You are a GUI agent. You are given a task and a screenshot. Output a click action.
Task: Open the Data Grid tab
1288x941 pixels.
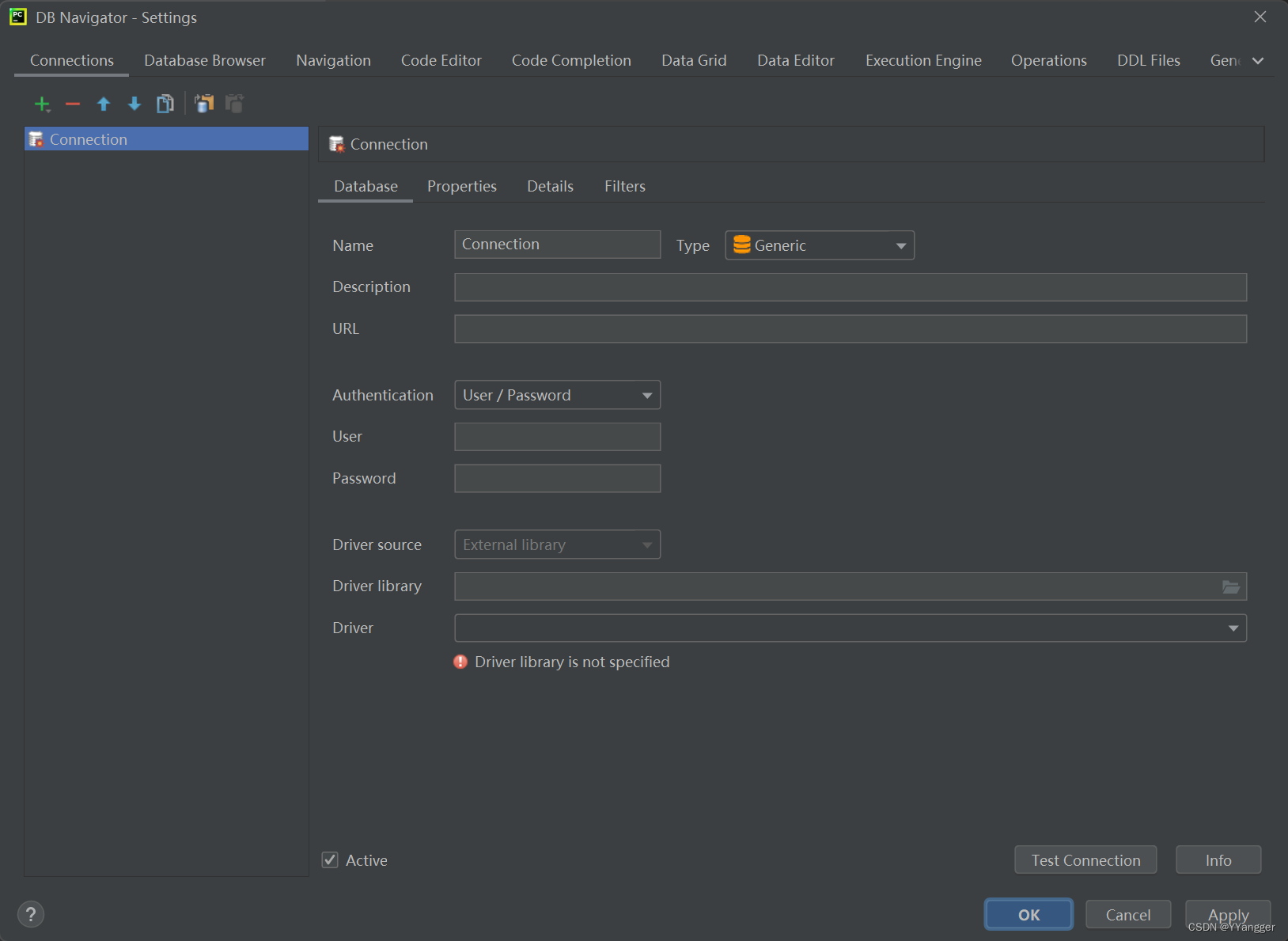pos(694,61)
